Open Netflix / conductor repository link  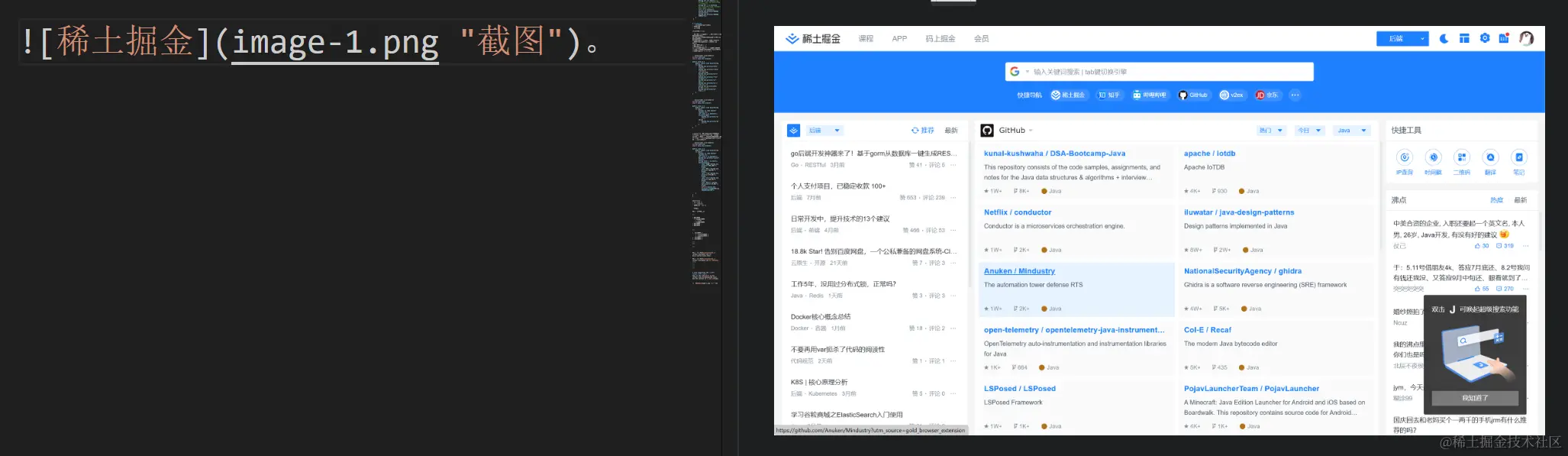point(1018,212)
